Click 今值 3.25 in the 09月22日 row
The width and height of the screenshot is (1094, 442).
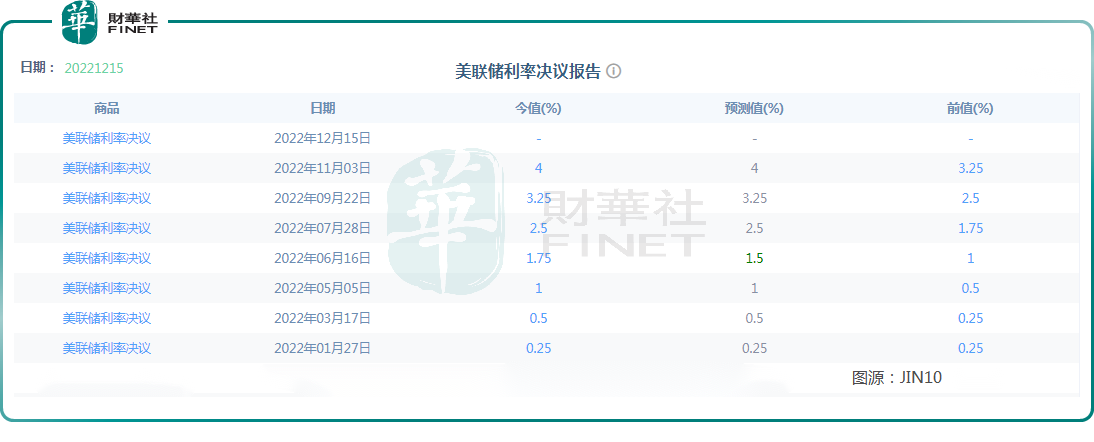tap(539, 198)
